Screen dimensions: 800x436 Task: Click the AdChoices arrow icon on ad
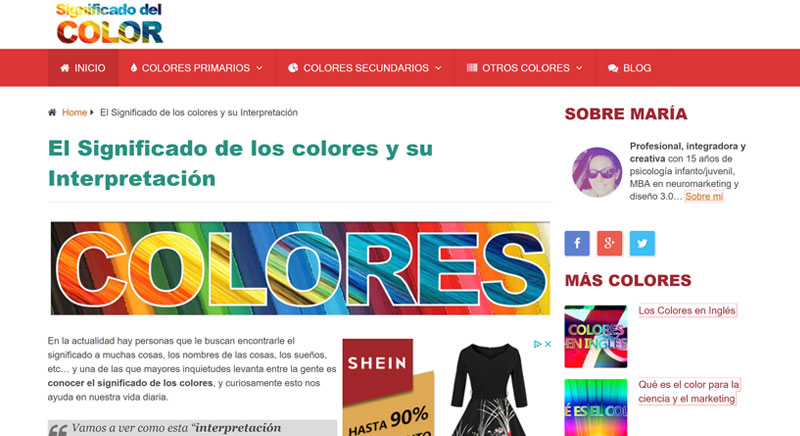click(537, 344)
